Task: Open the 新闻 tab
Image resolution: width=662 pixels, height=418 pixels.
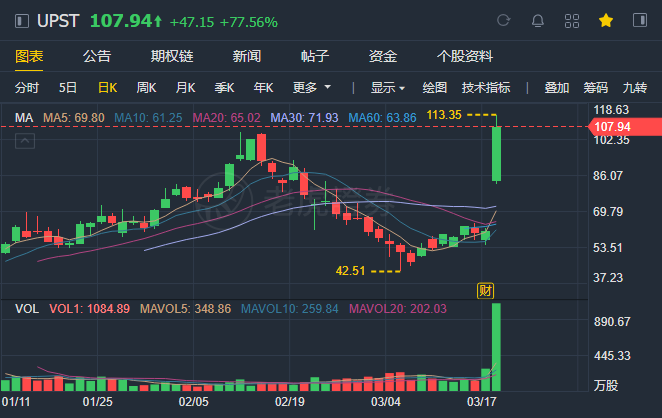Action: [x=247, y=56]
